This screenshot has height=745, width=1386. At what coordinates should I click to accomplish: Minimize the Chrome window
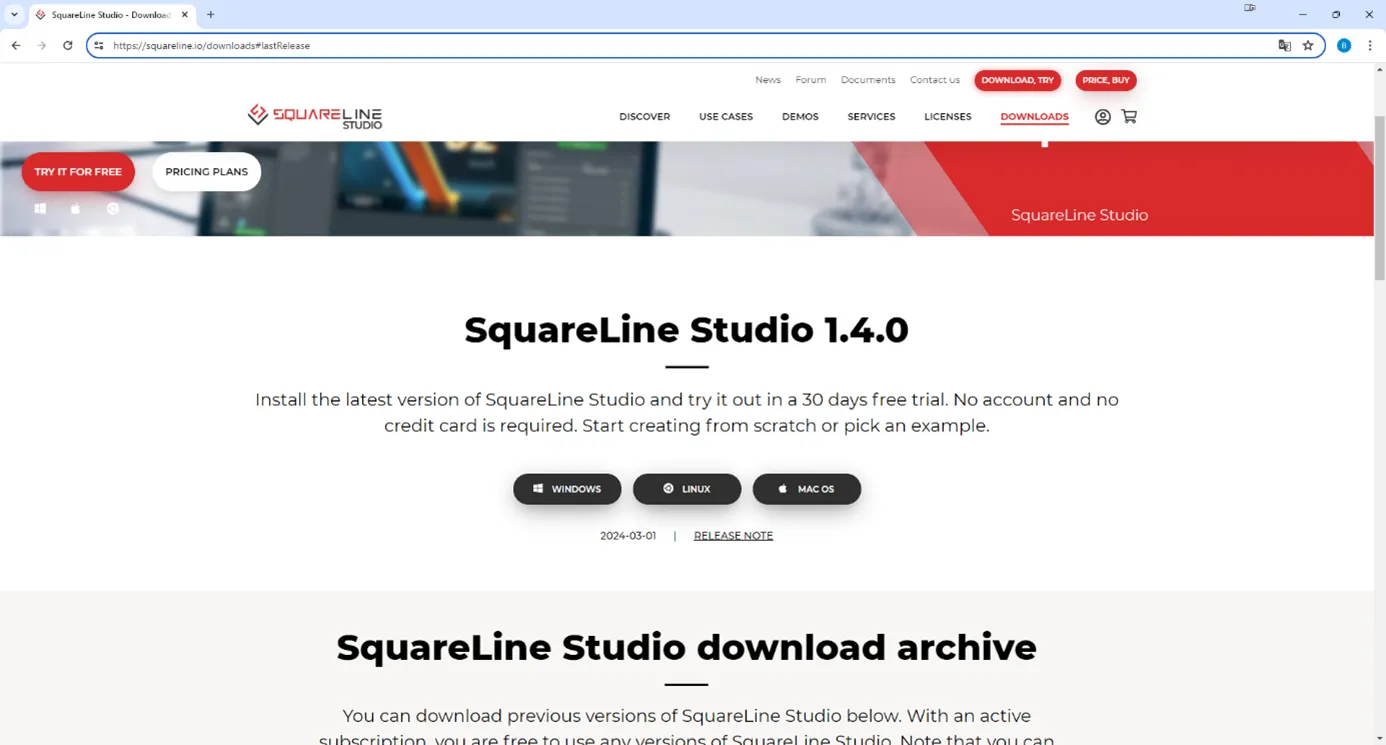pyautogui.click(x=1302, y=15)
